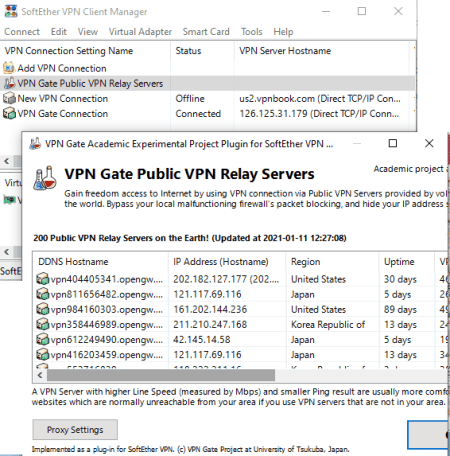Click server icon for vpn984160303.opengw
Viewport: 450px width, 456px height.
point(43,309)
